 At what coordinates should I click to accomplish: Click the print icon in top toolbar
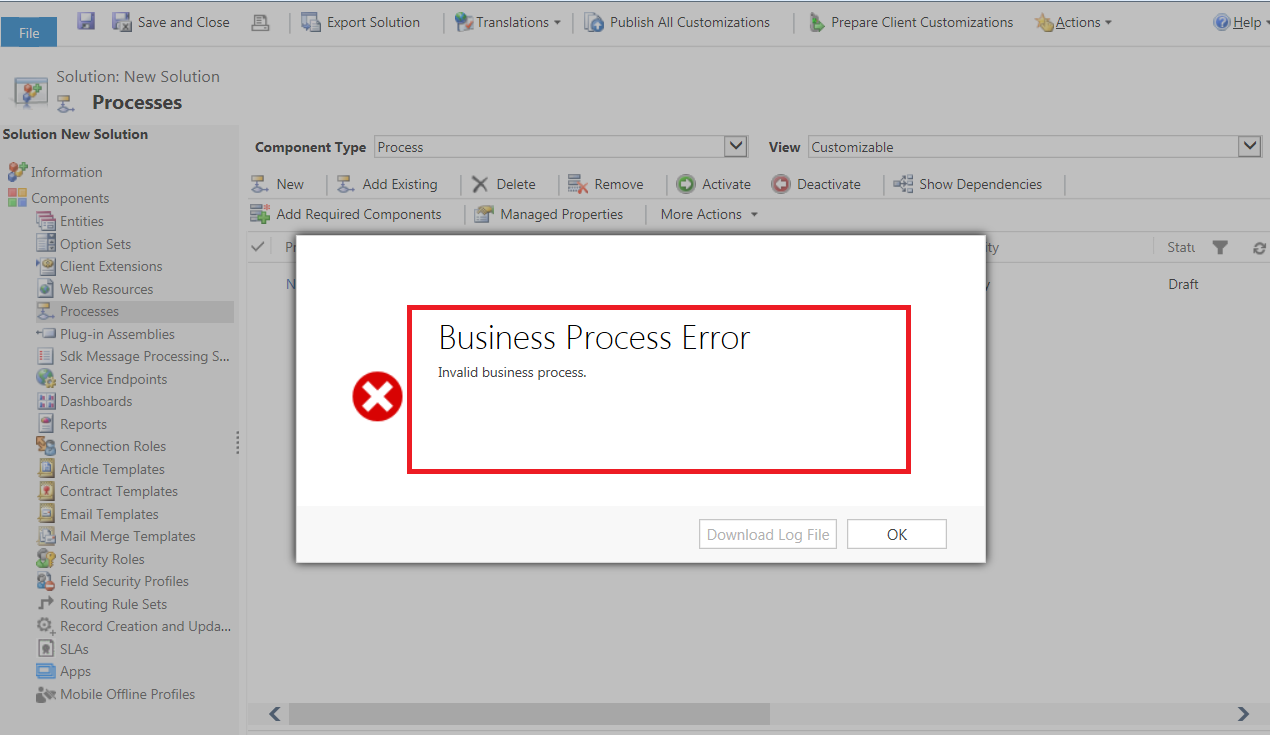[260, 22]
